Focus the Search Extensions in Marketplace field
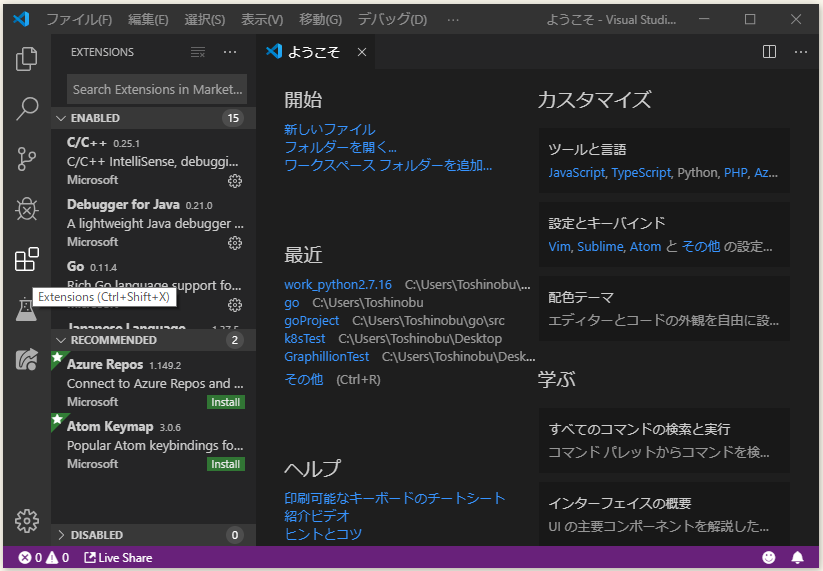Image resolution: width=823 pixels, height=571 pixels. pos(156,89)
